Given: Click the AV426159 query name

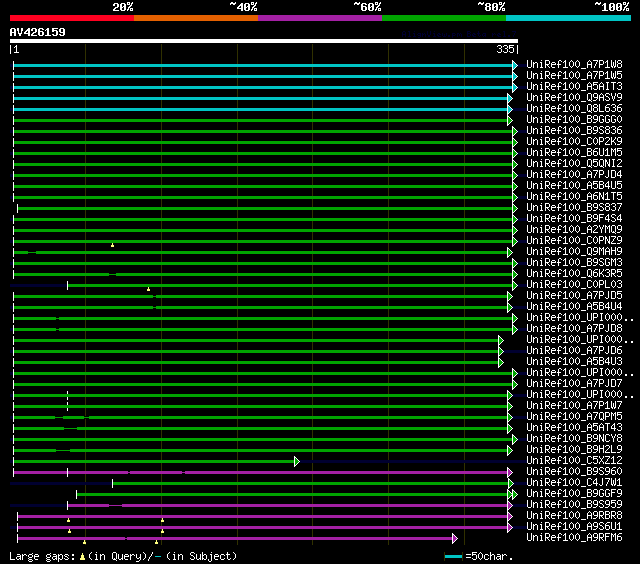Looking at the screenshot, I should tap(38, 32).
